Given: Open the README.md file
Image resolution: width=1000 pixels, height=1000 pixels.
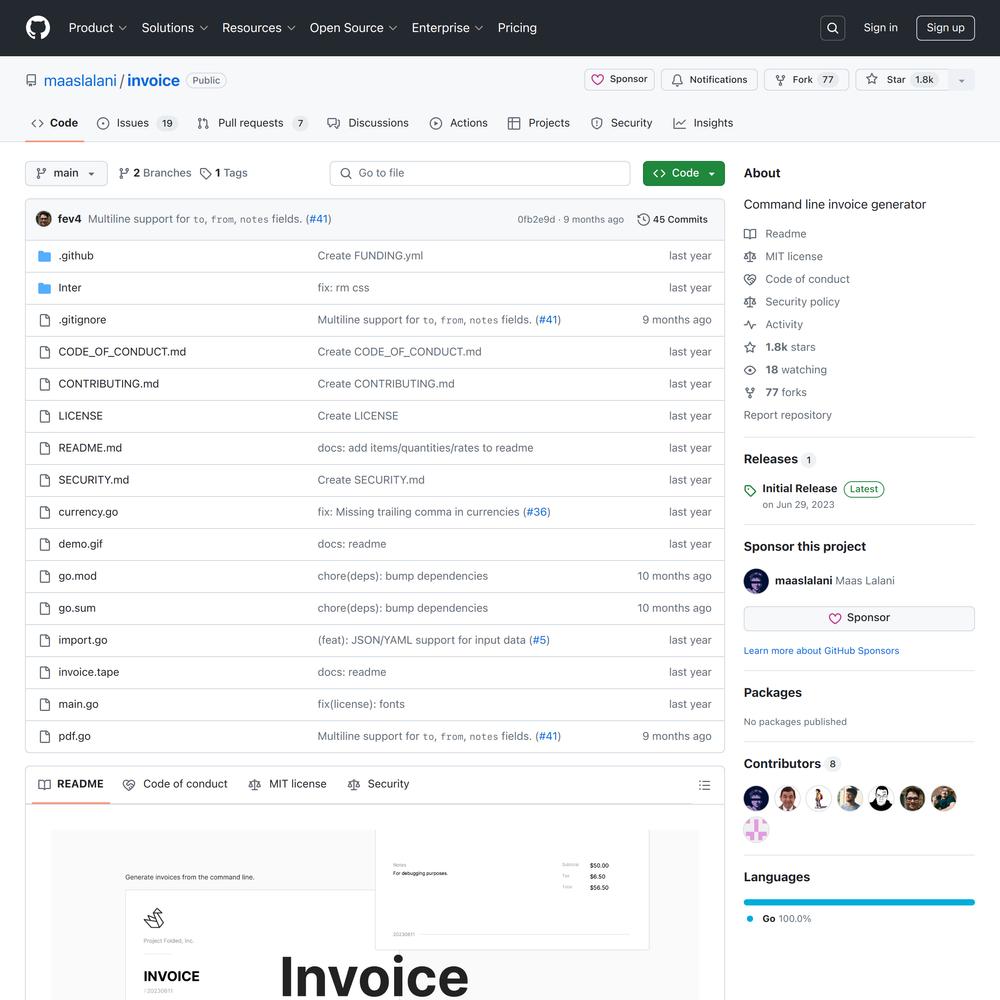Looking at the screenshot, I should tap(90, 448).
